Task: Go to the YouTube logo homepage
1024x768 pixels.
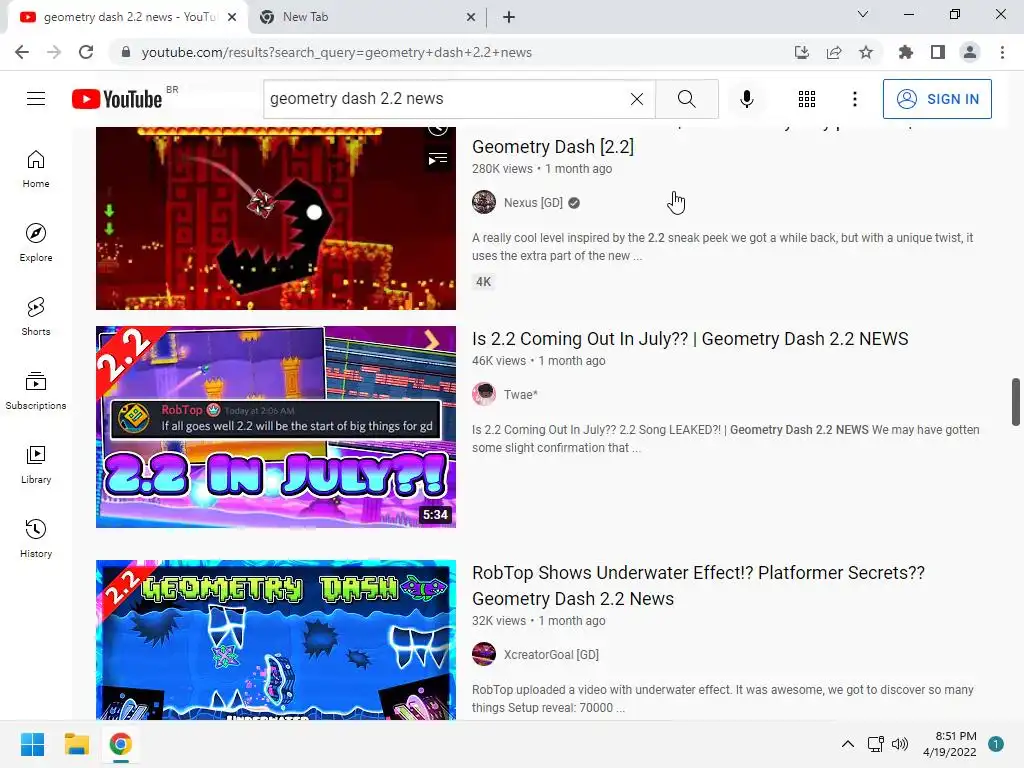Action: click(x=117, y=99)
